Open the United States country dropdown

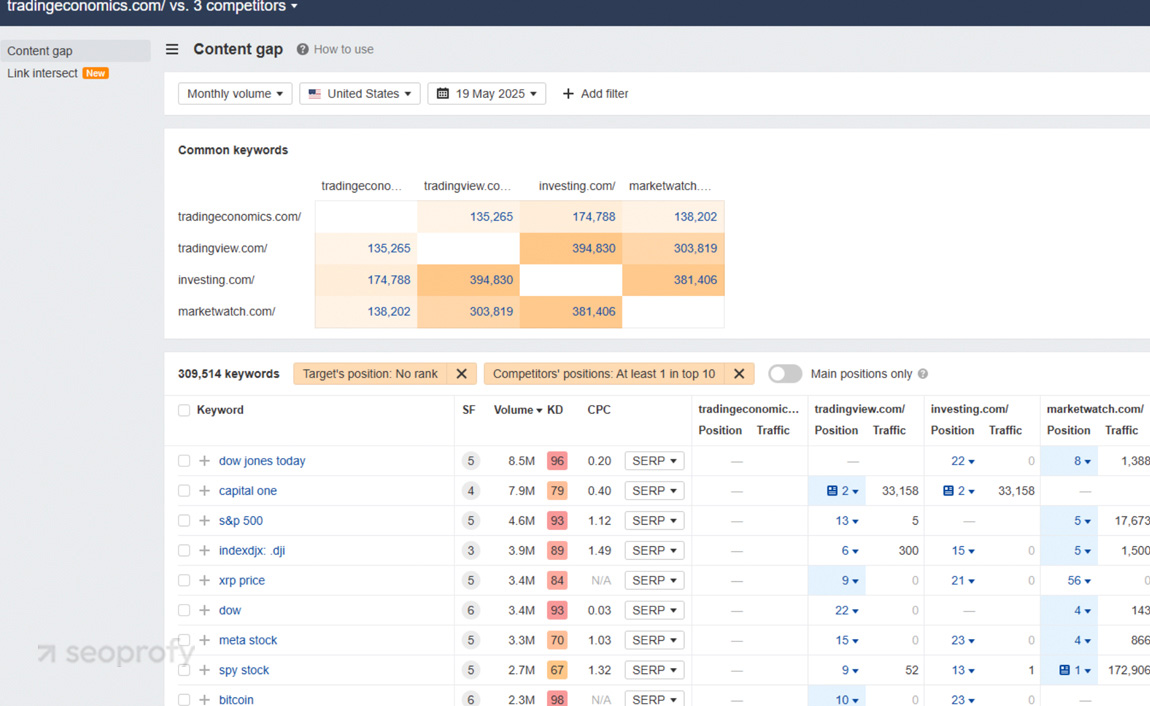point(359,93)
